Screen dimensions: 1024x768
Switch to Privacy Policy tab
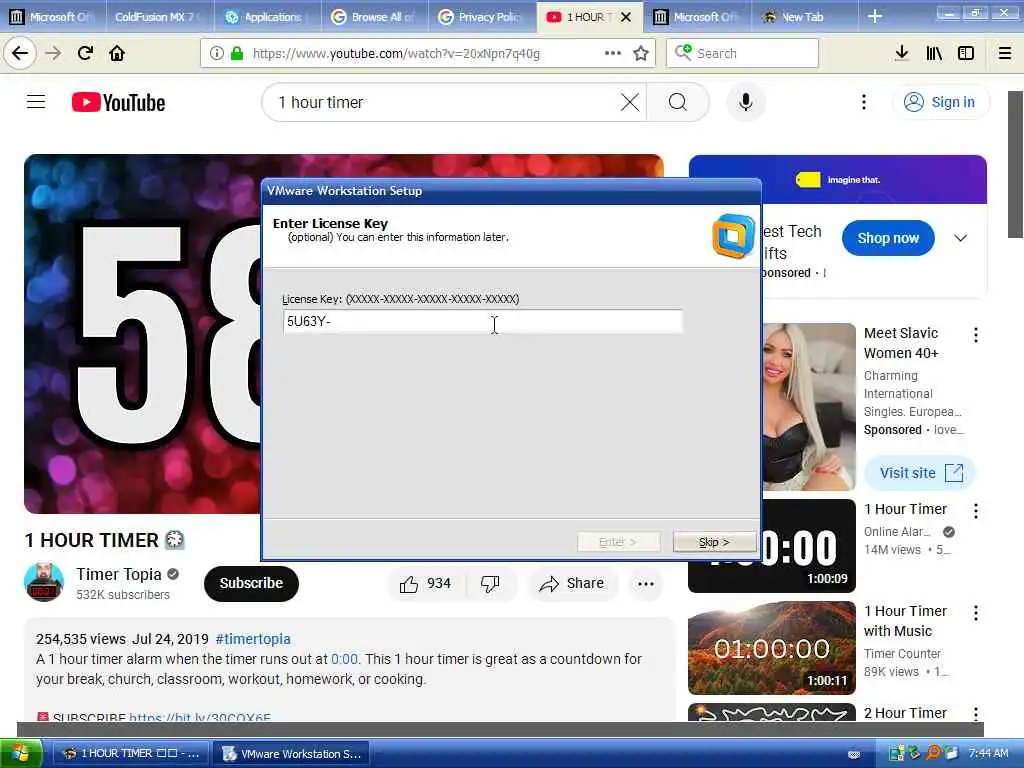[481, 17]
